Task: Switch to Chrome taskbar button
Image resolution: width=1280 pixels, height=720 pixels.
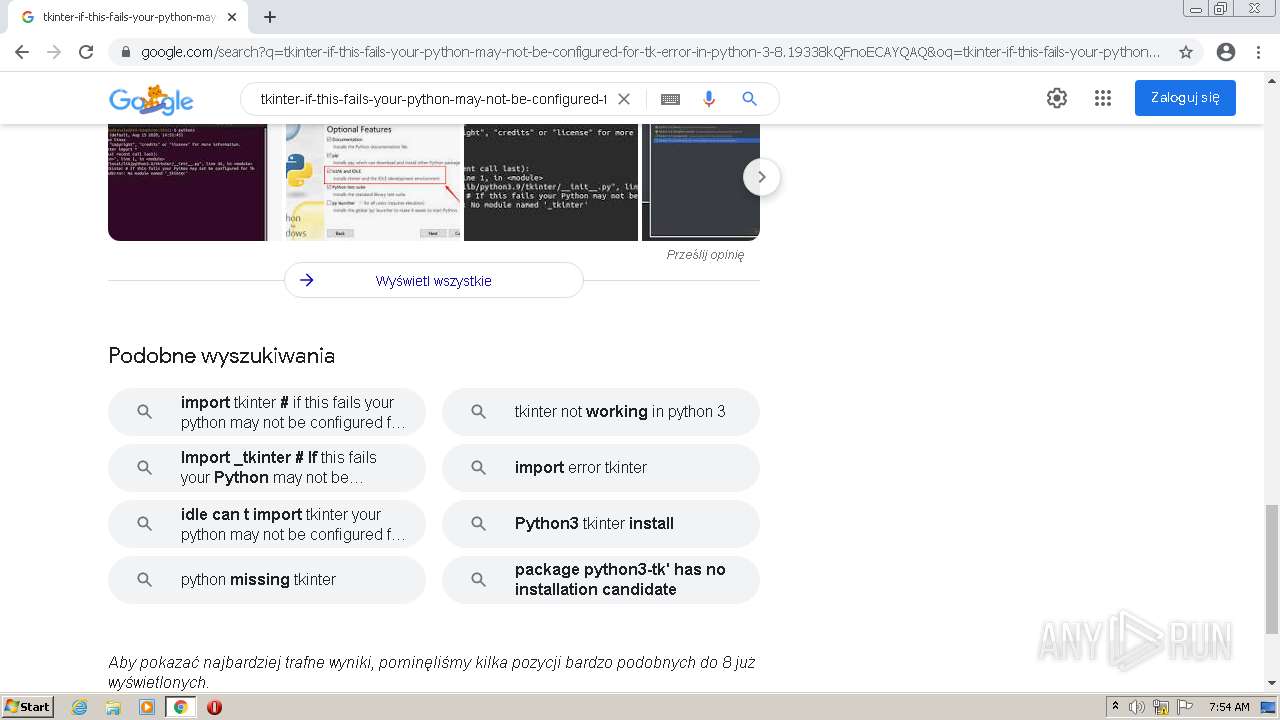Action: tap(180, 707)
